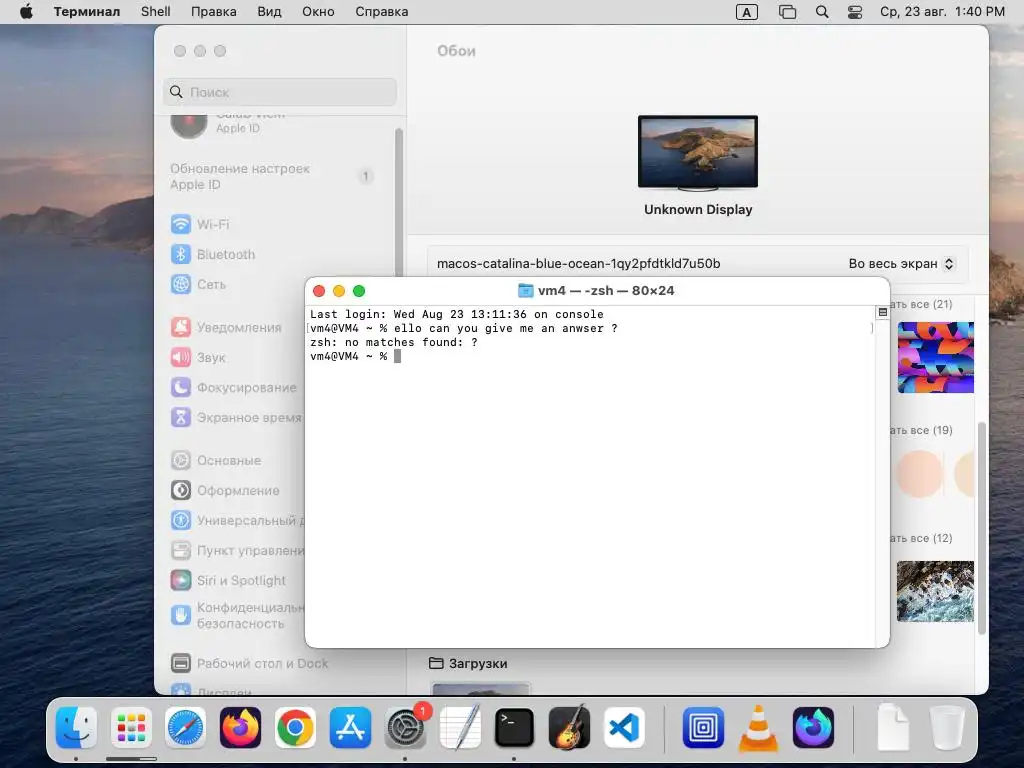Click the input source A icon

pyautogui.click(x=746, y=12)
